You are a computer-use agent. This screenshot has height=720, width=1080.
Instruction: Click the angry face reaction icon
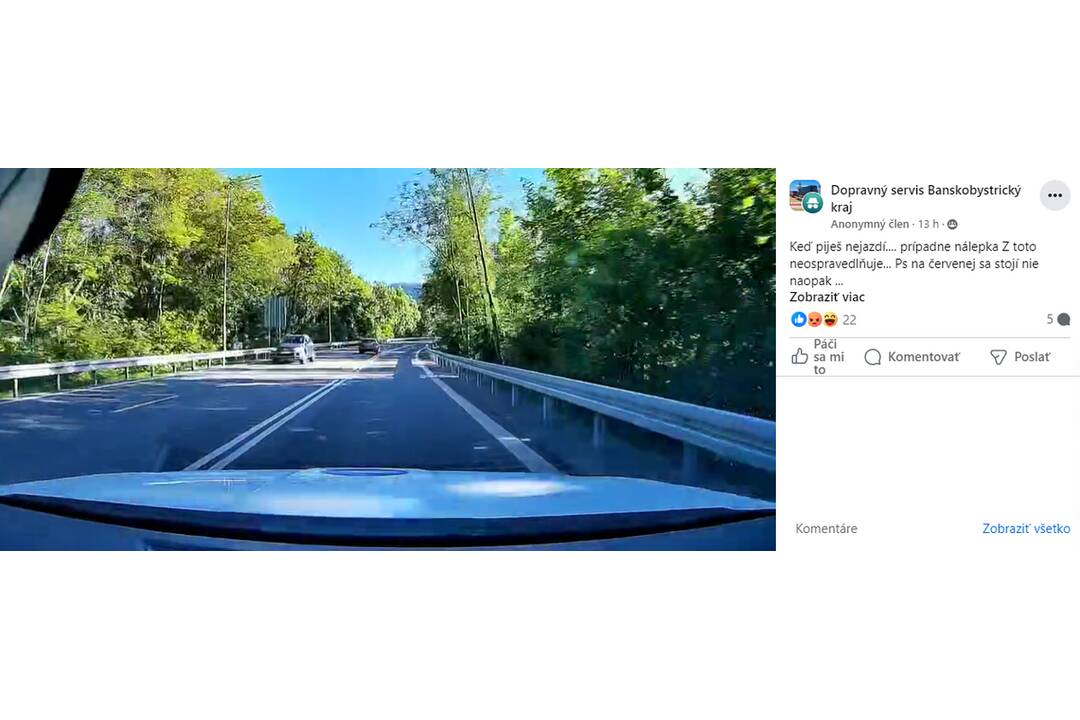(x=815, y=319)
